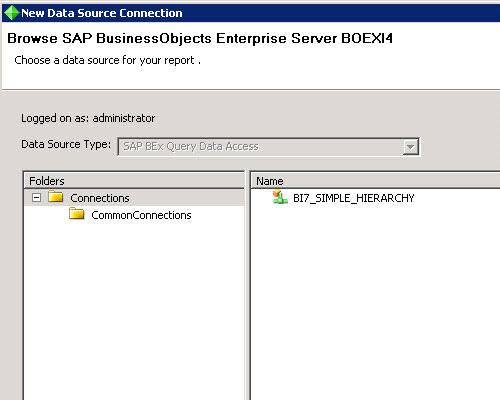
Task: Click the SAP BEx Query Data Access field
Action: pyautogui.click(x=269, y=147)
